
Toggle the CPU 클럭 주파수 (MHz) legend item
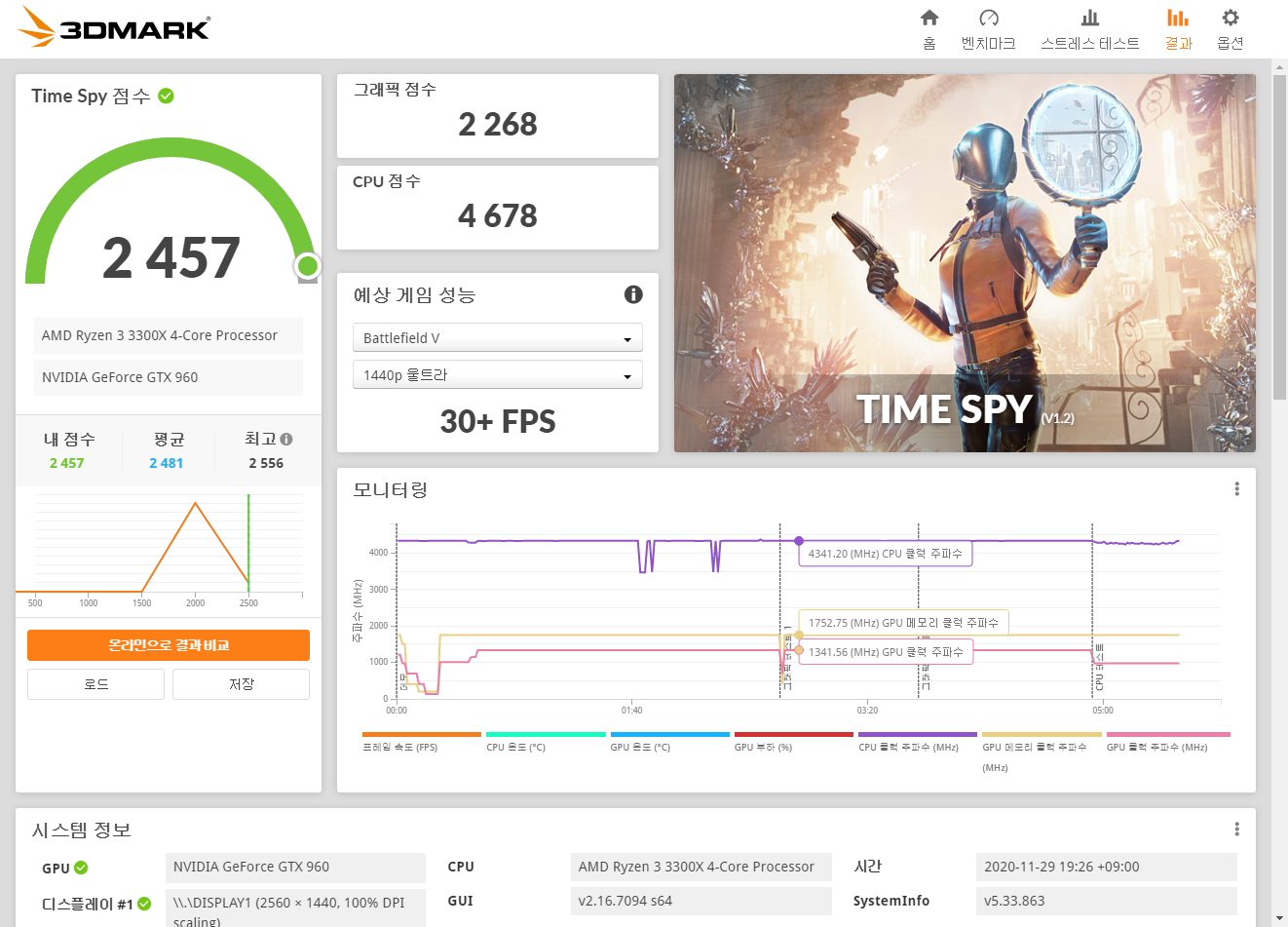pyautogui.click(x=917, y=742)
